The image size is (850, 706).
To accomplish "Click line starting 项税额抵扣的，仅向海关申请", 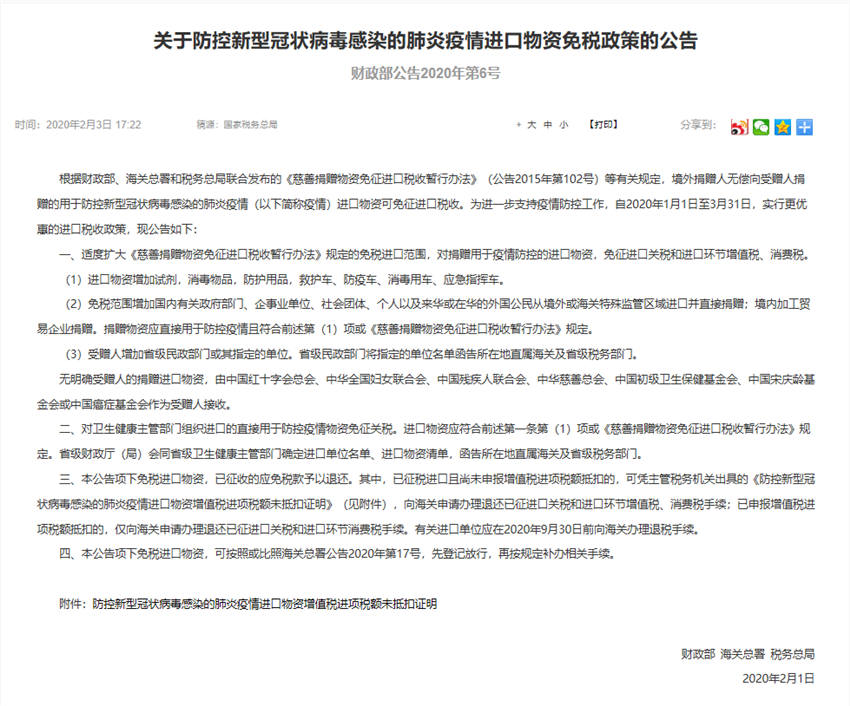I will (368, 529).
